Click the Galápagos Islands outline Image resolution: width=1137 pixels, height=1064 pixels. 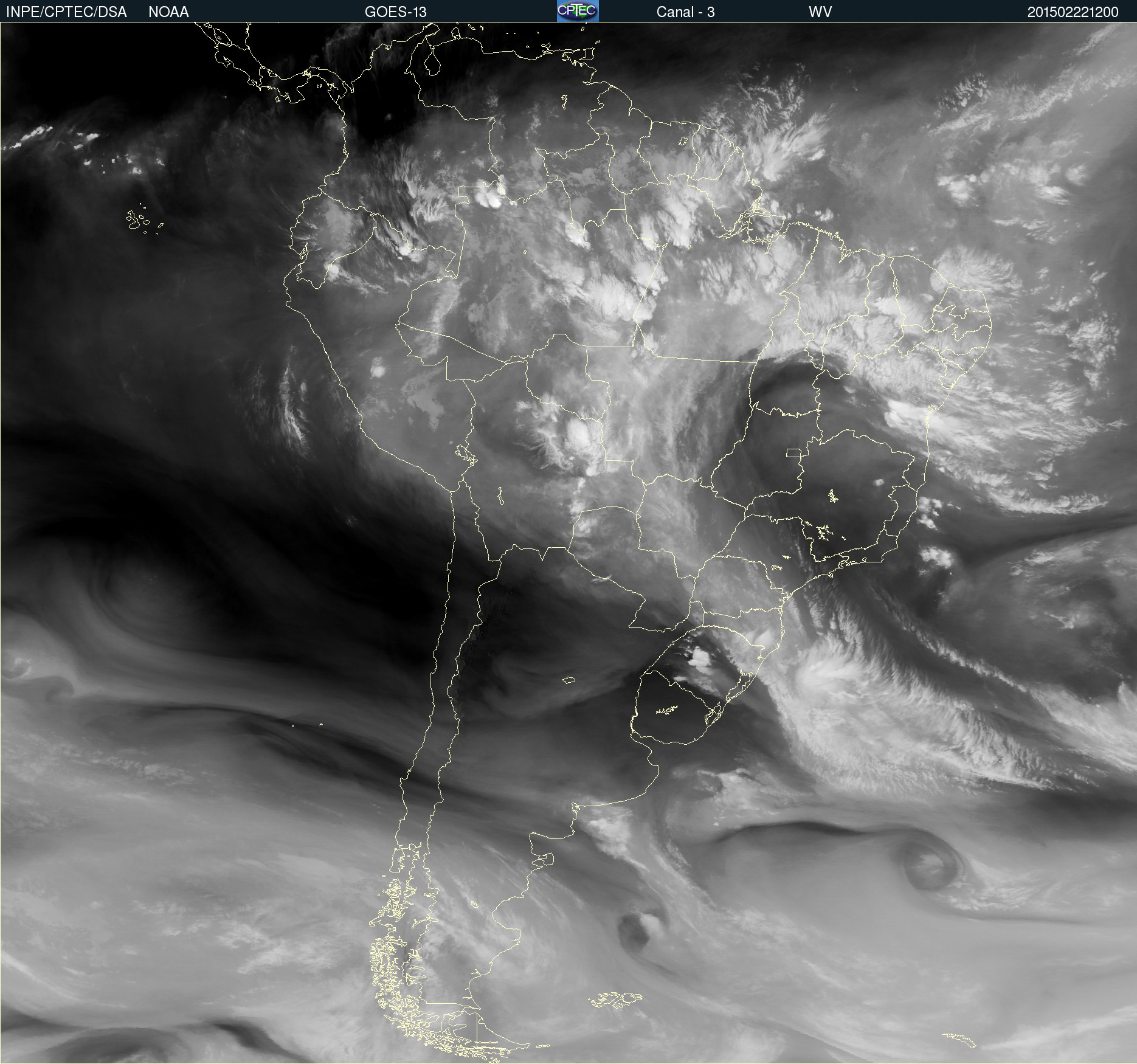[137, 220]
